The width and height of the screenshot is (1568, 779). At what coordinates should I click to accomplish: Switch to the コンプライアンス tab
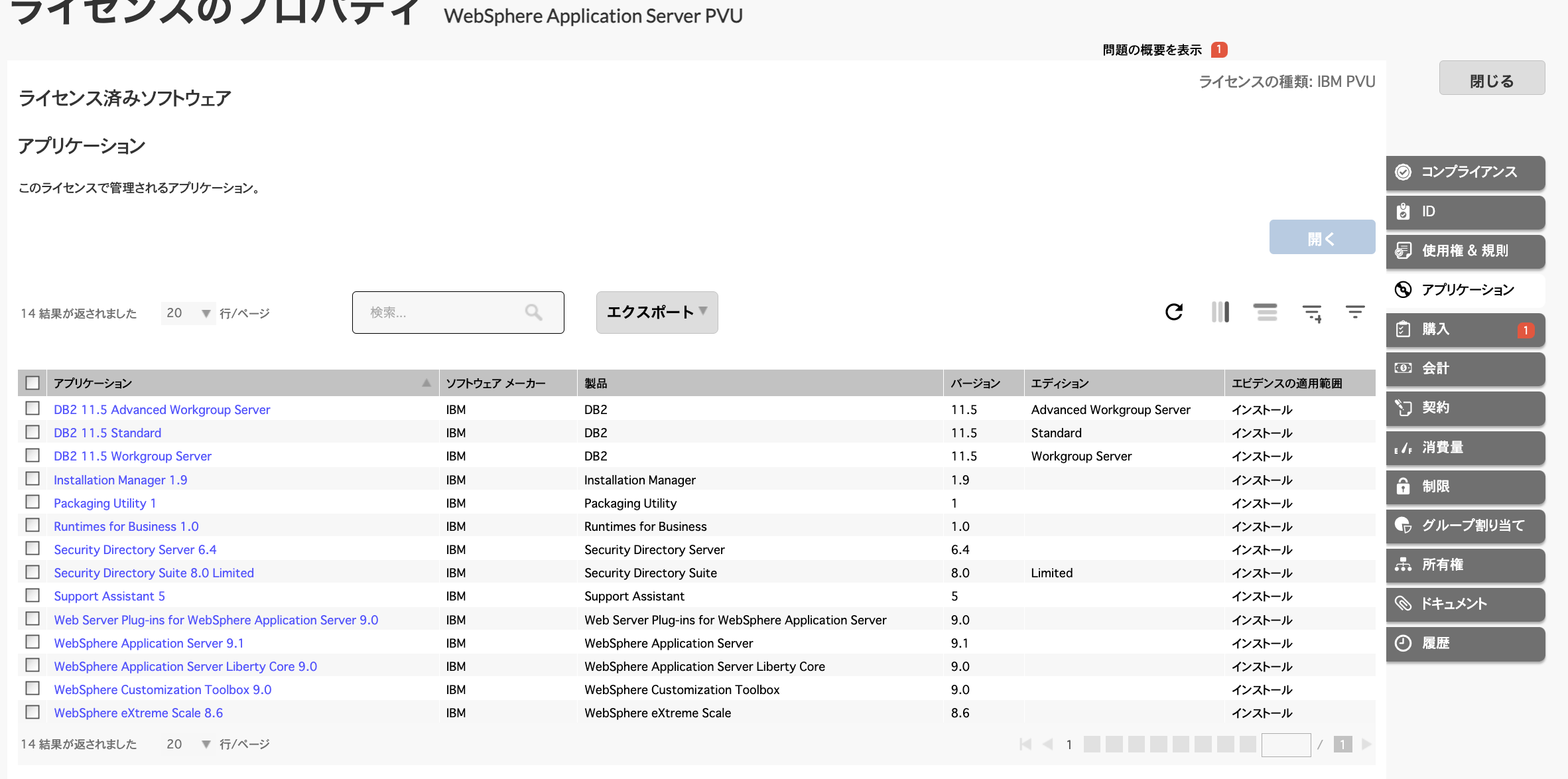pyautogui.click(x=1465, y=173)
